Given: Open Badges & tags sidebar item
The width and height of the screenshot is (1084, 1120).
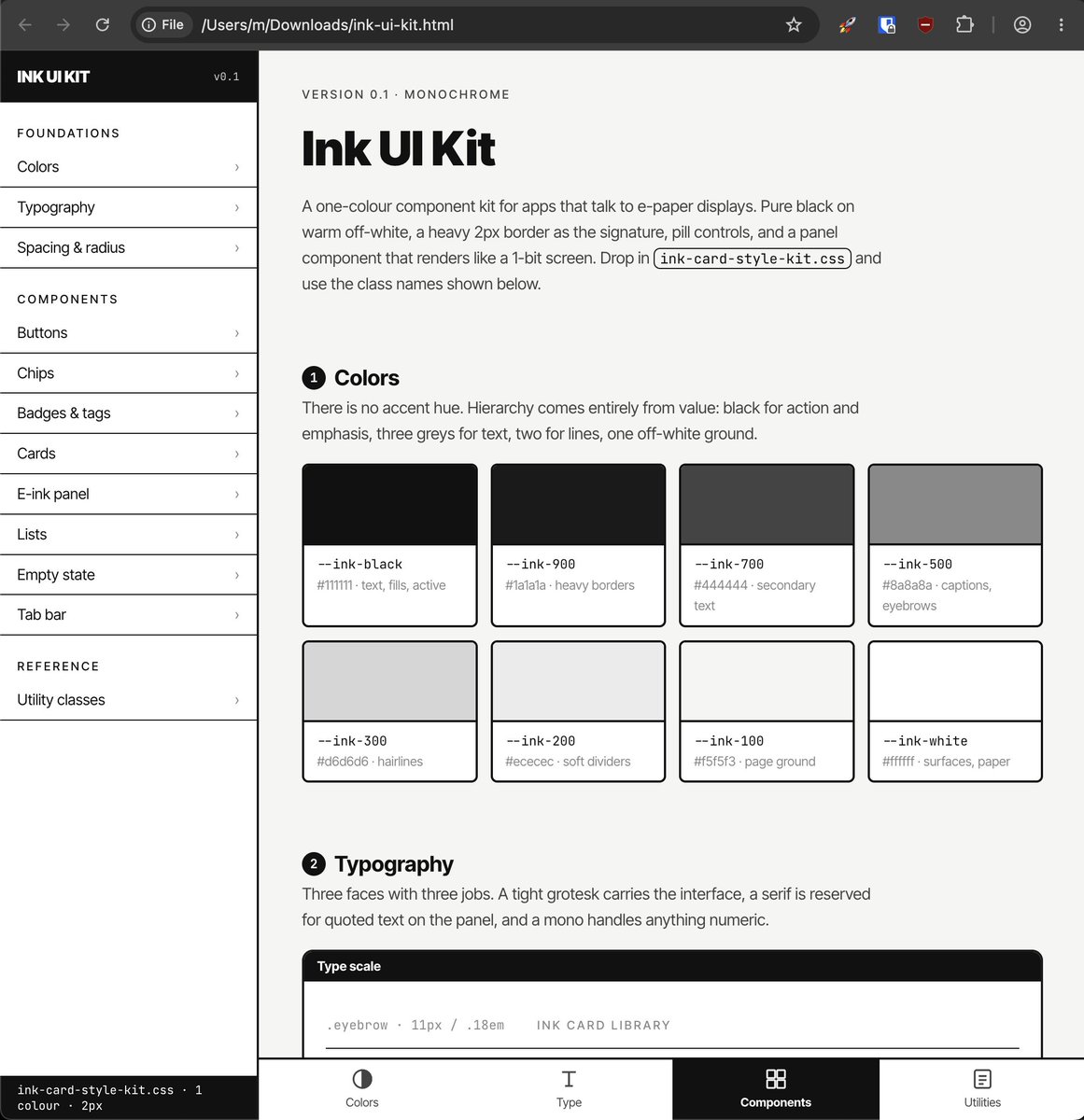Looking at the screenshot, I should pyautogui.click(x=128, y=413).
